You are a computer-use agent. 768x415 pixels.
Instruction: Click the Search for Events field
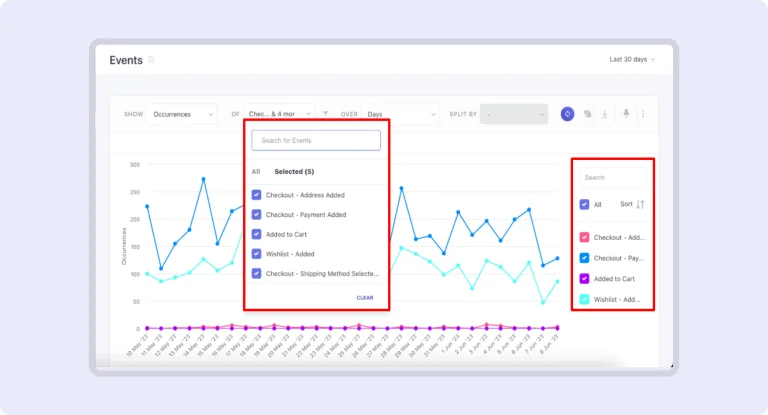pyautogui.click(x=316, y=140)
